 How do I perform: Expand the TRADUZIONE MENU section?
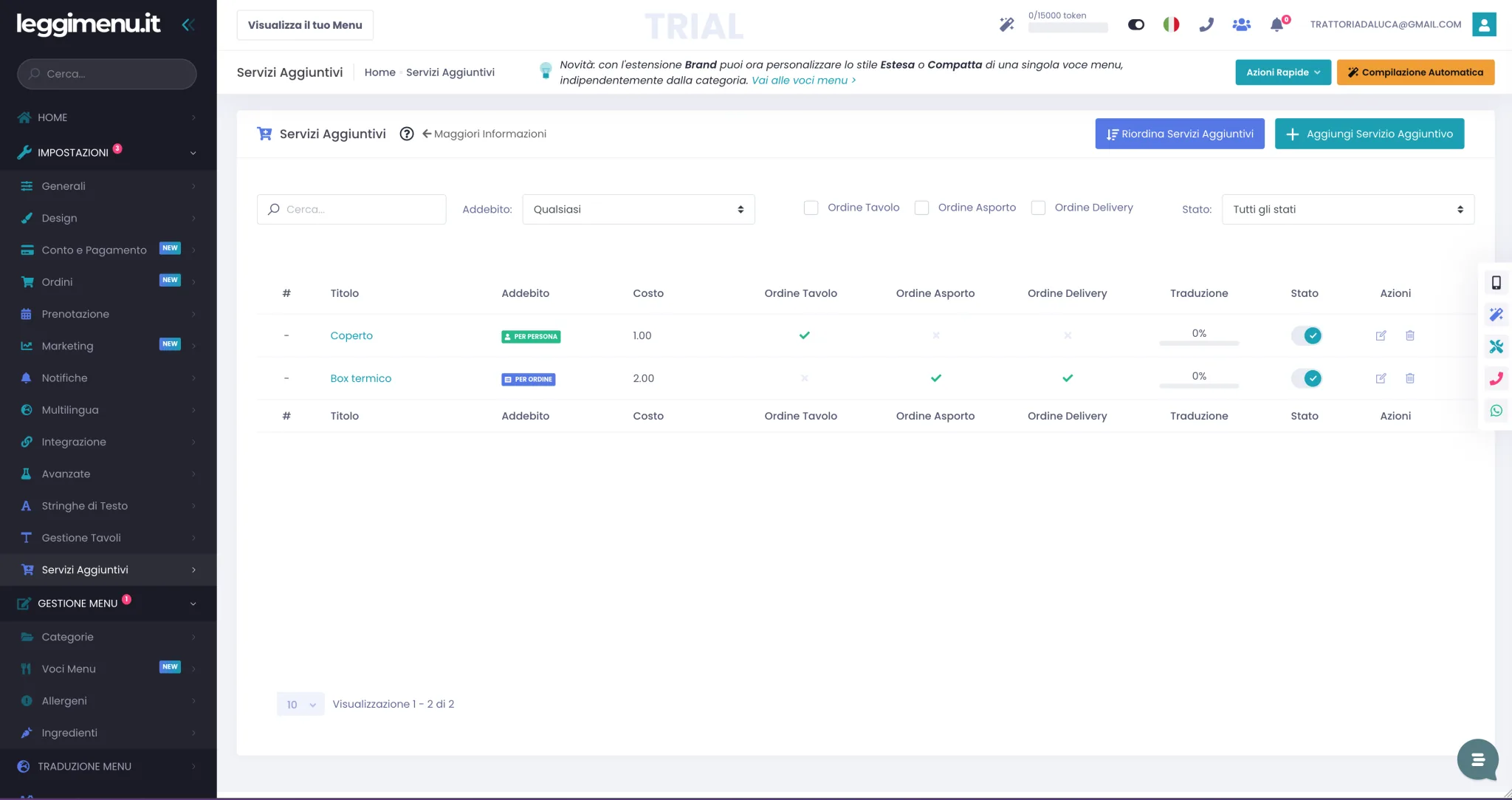pyautogui.click(x=109, y=767)
